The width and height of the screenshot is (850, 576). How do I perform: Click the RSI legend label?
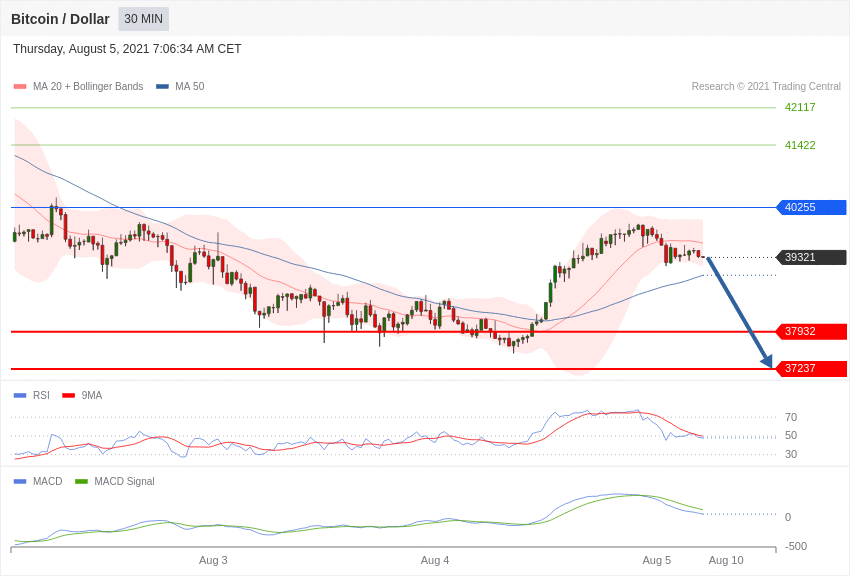pos(41,396)
